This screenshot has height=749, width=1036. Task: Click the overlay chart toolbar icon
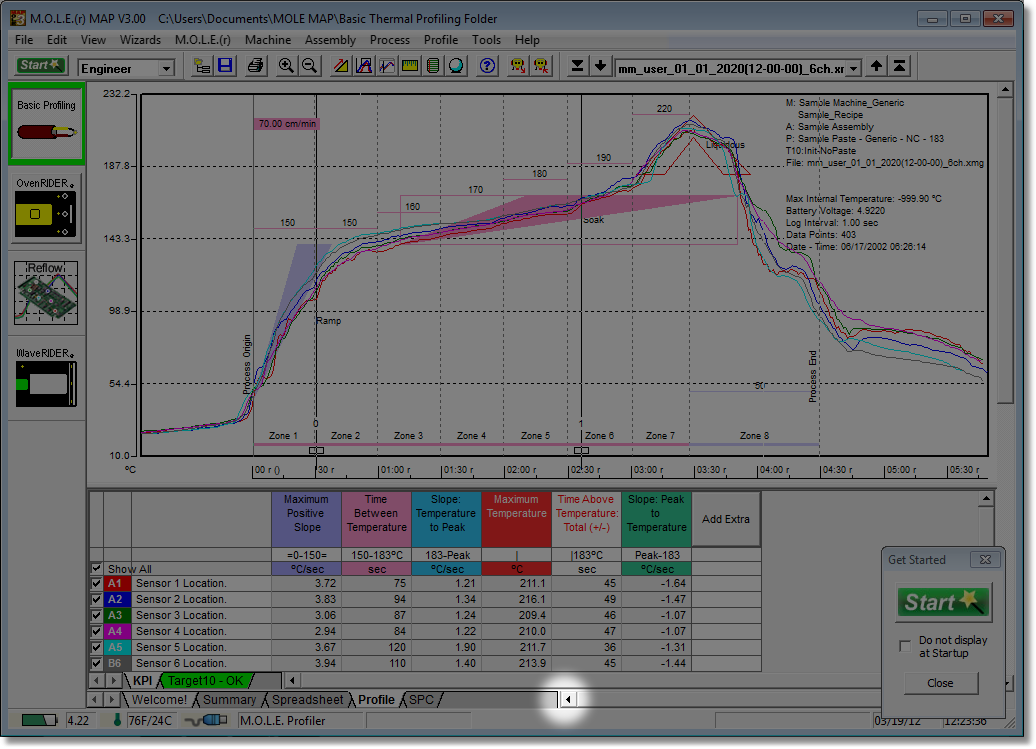tap(387, 66)
